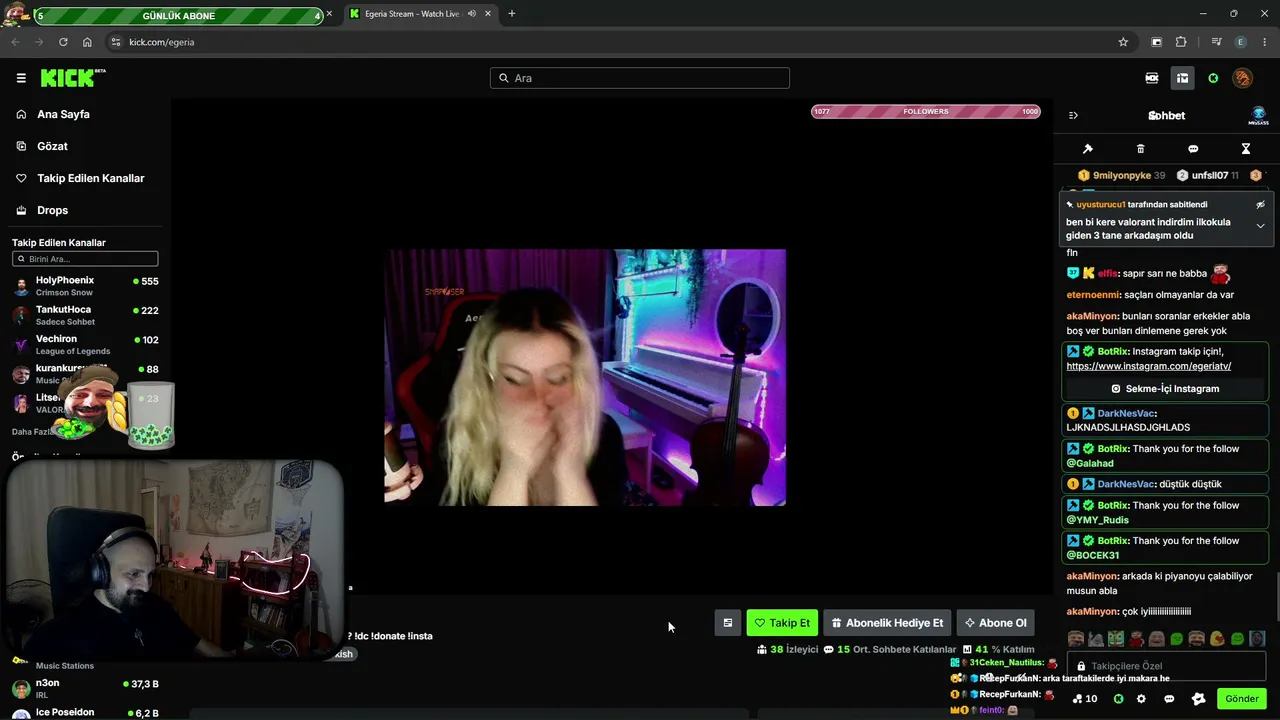Screen dimensions: 1280x720
Task: Click the Abone Ol subscribe button
Action: (x=995, y=623)
